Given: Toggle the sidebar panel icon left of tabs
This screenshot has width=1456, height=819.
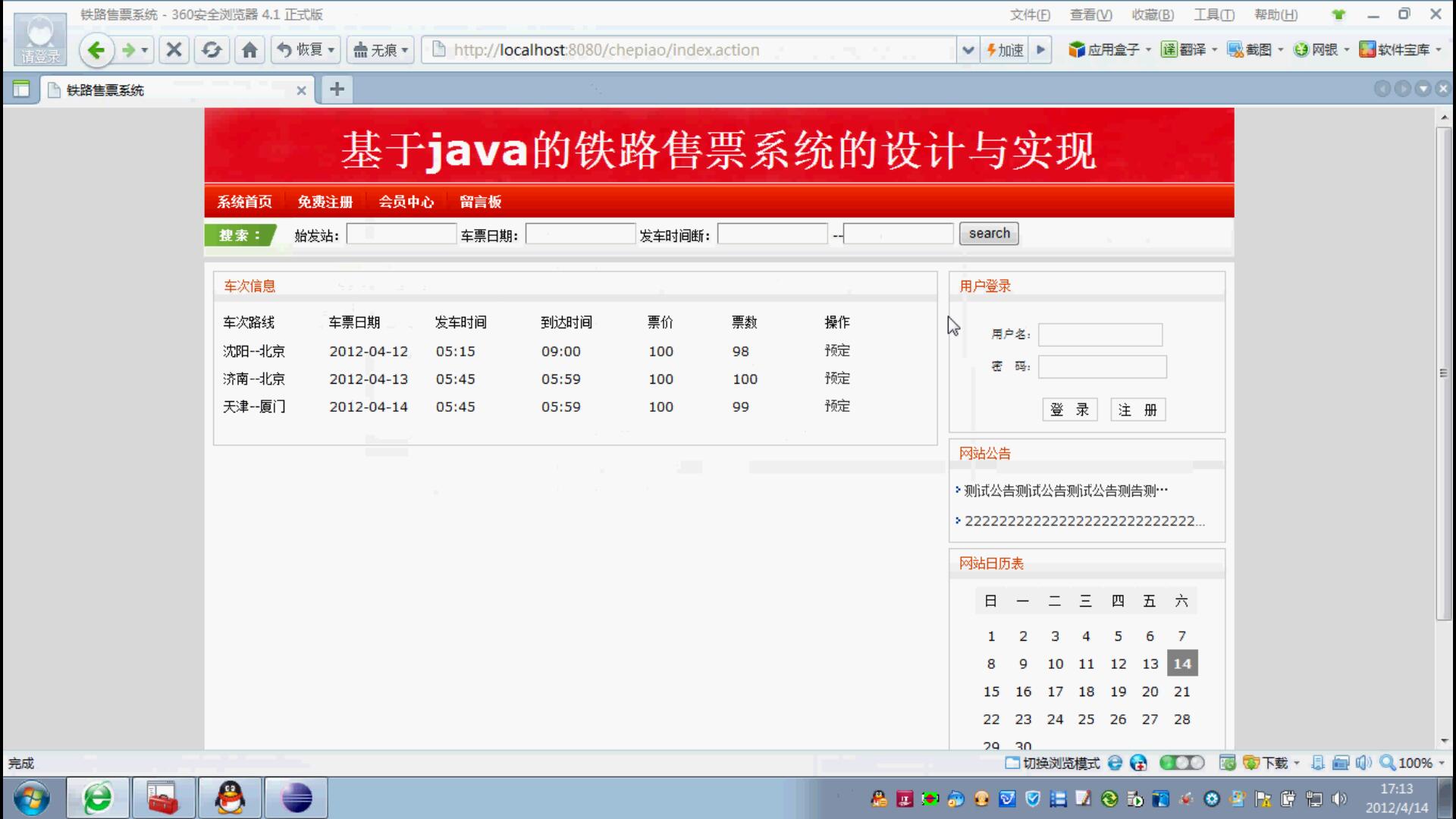Looking at the screenshot, I should (x=21, y=89).
